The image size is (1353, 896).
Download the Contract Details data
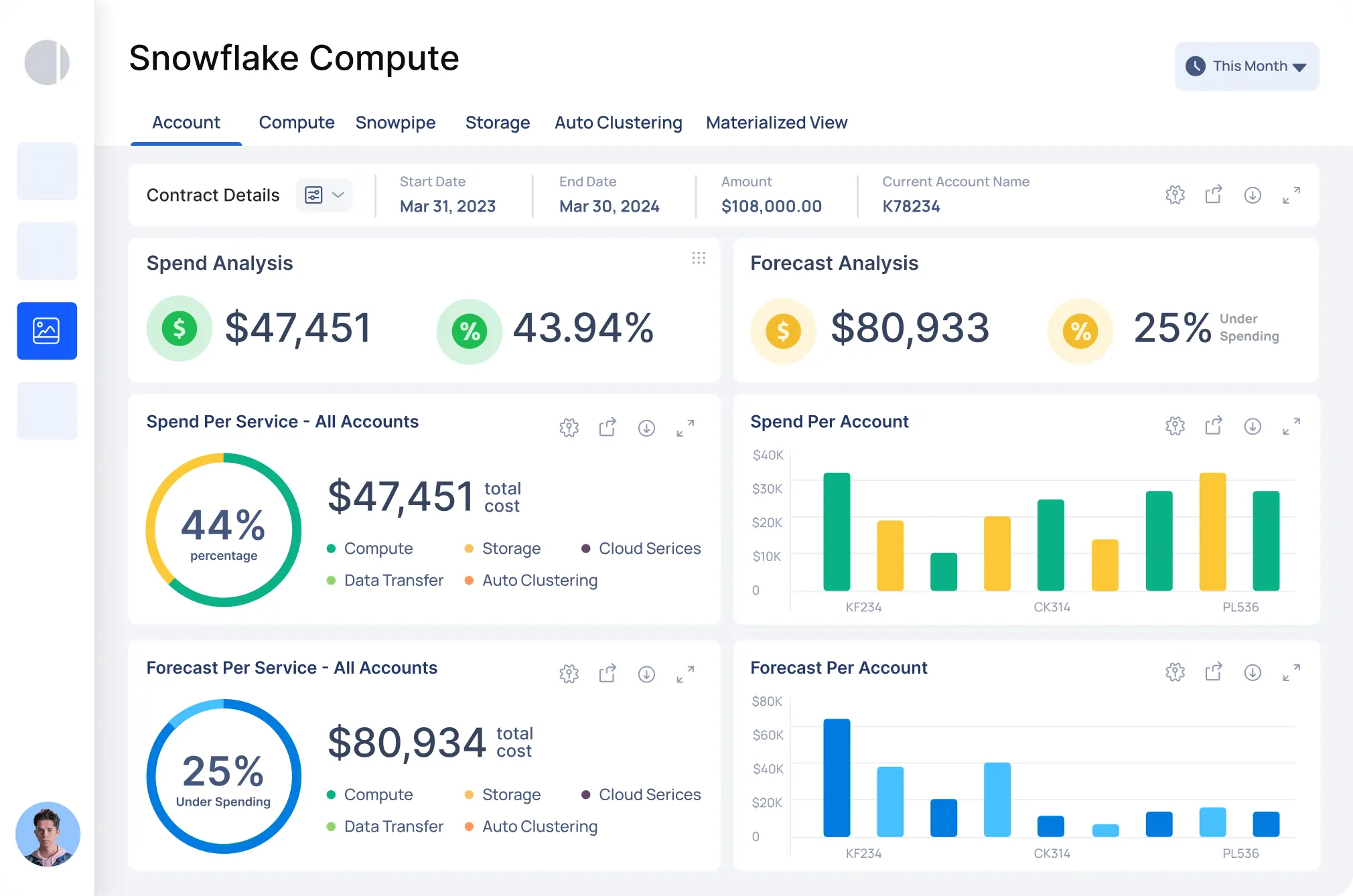(1253, 195)
